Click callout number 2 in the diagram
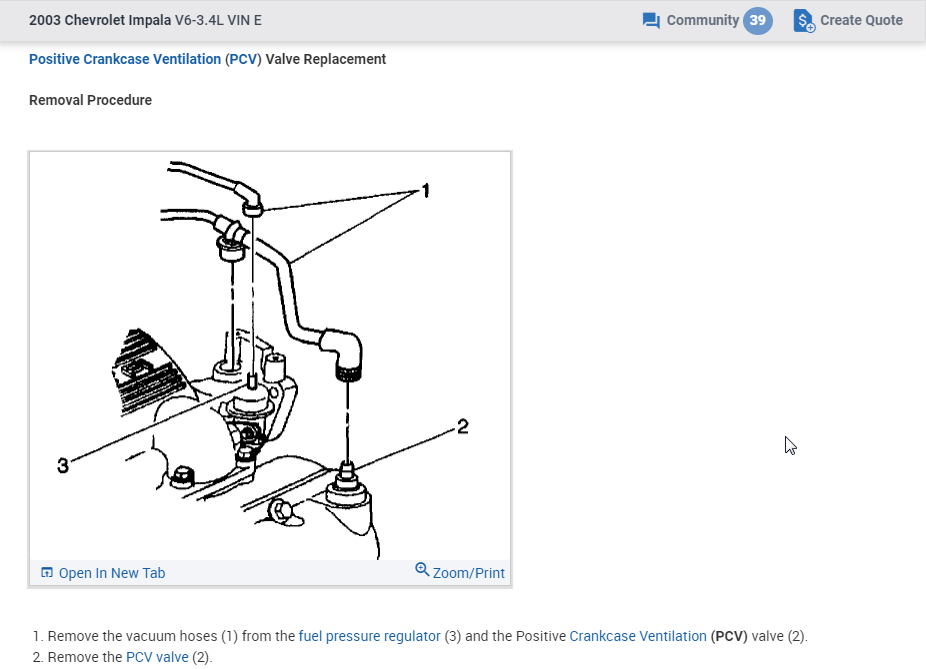Image resolution: width=926 pixels, height=669 pixels. coord(463,426)
